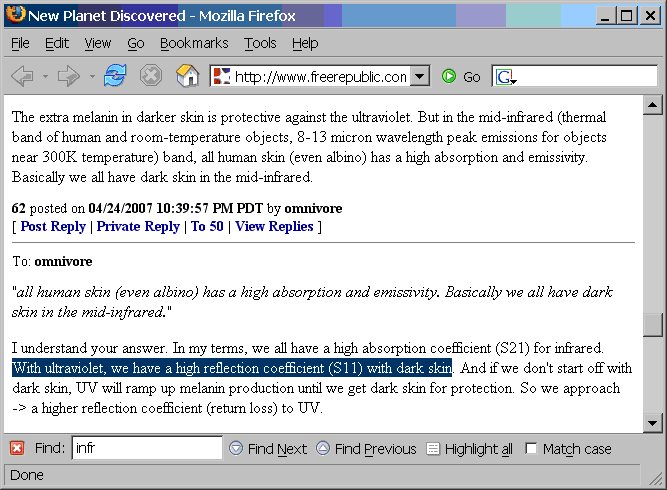
Task: Toggle Highlight all in Find bar
Action: tap(470, 449)
